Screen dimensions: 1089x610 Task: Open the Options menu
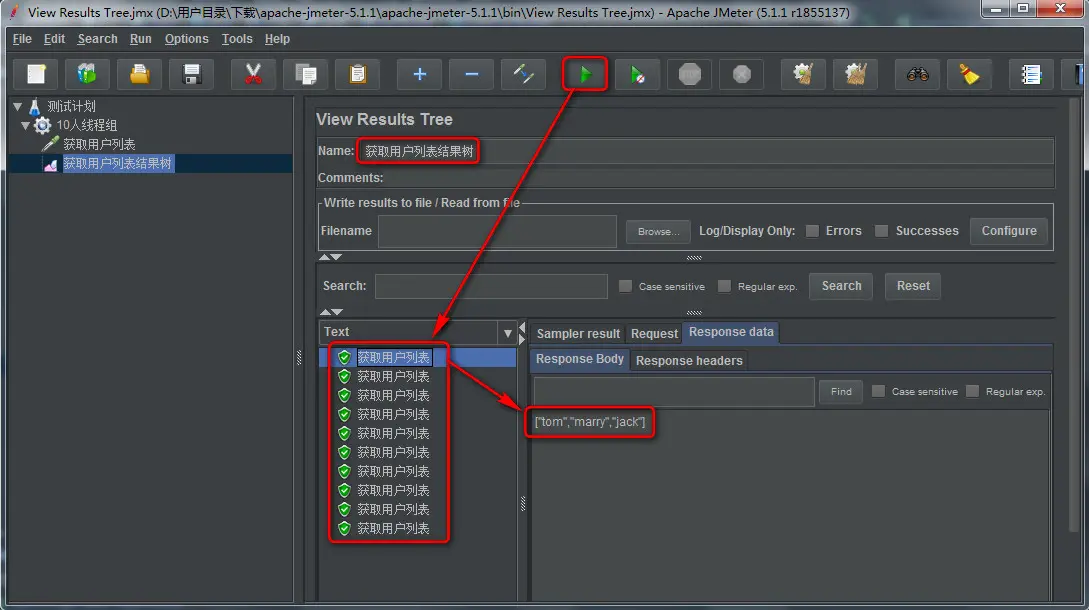click(x=186, y=39)
